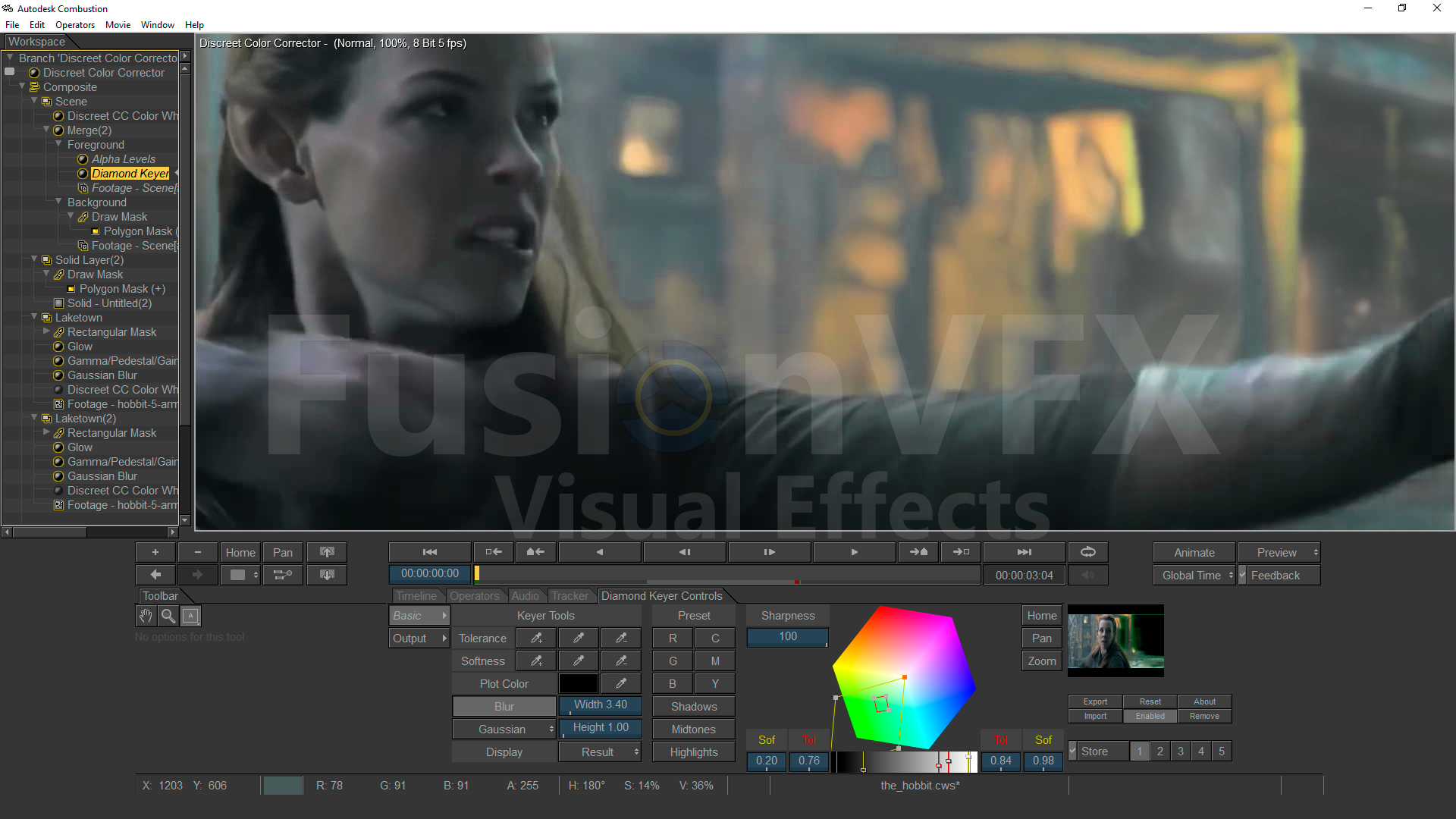This screenshot has width=1456, height=819.
Task: Click the schematic view icon
Action: (283, 575)
